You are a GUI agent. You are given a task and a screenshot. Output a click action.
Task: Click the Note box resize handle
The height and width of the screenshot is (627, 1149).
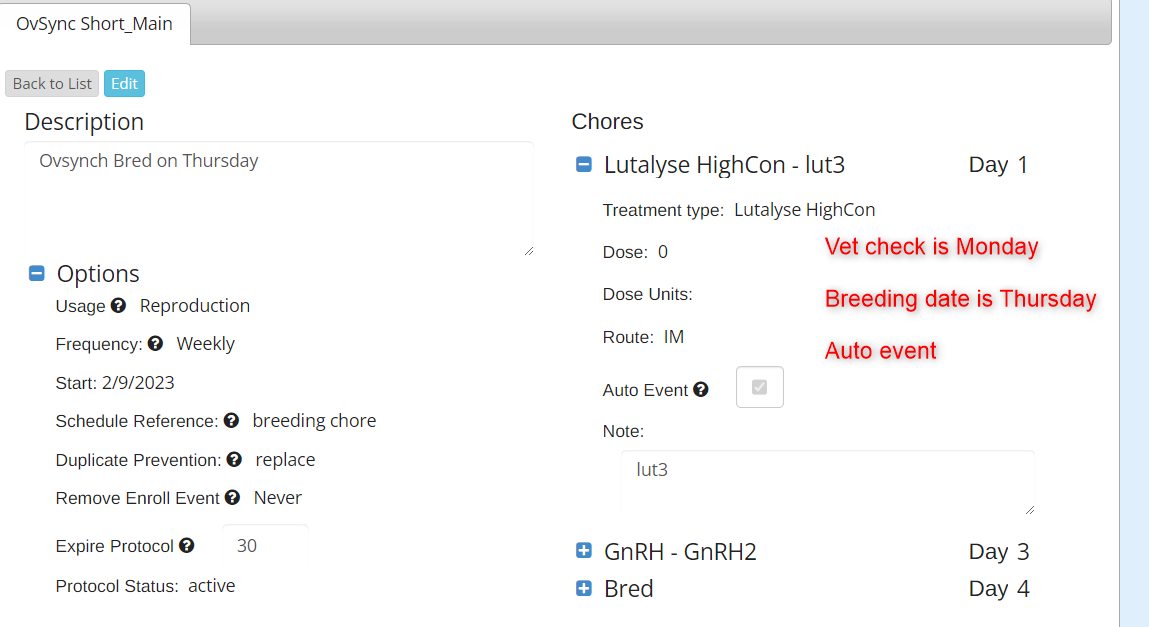click(x=1030, y=510)
